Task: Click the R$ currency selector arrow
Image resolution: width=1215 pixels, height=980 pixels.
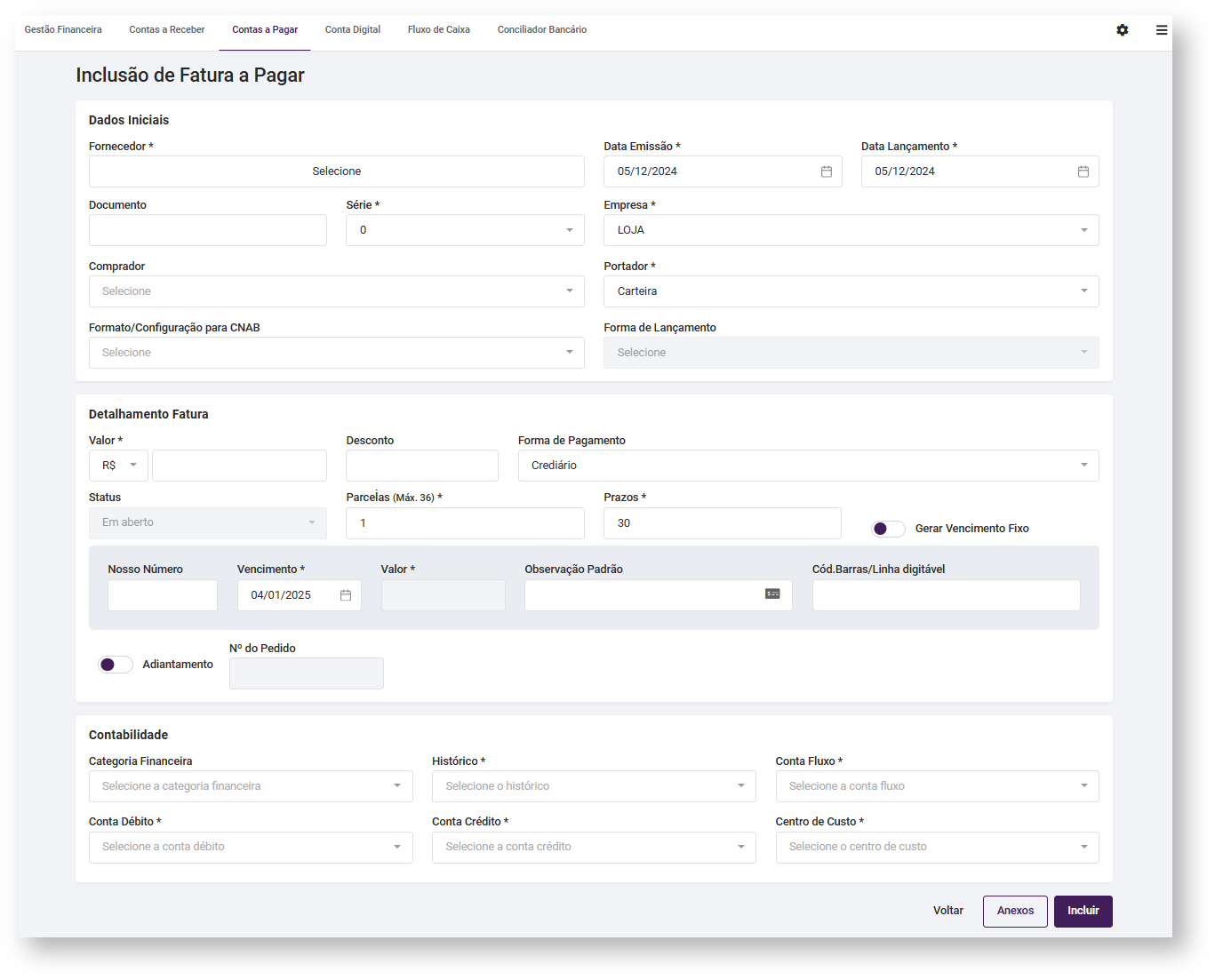Action: [133, 466]
